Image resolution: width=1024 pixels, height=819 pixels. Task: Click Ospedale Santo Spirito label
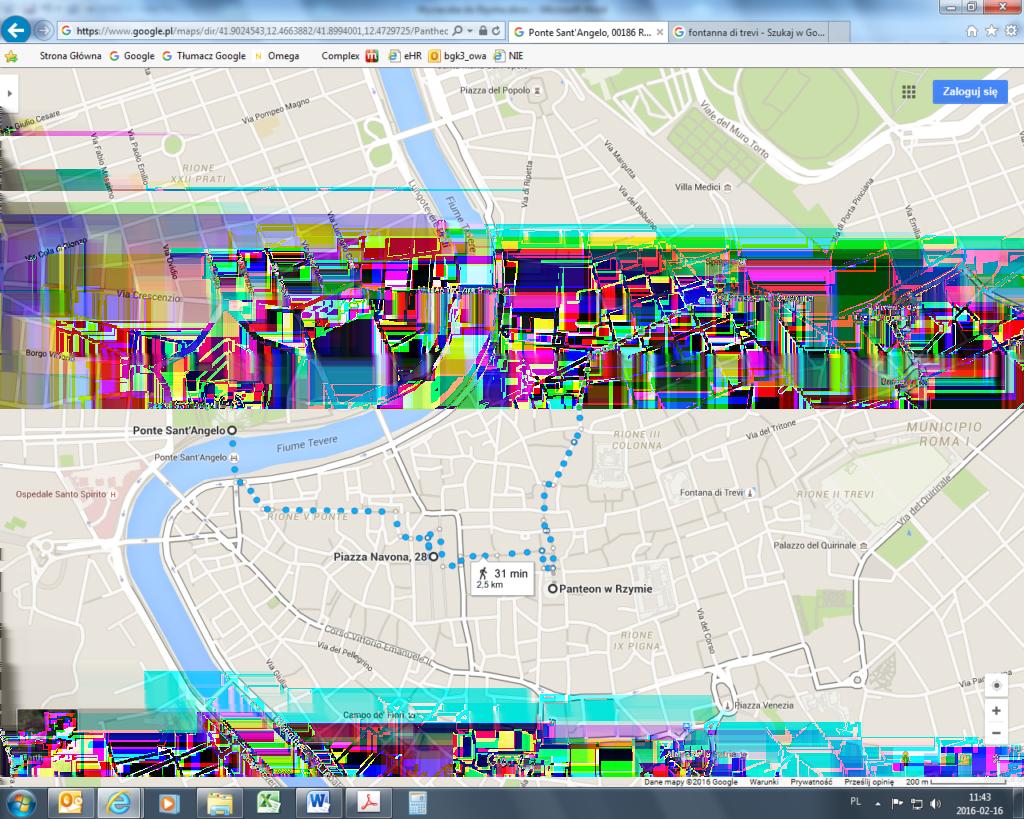(66, 494)
